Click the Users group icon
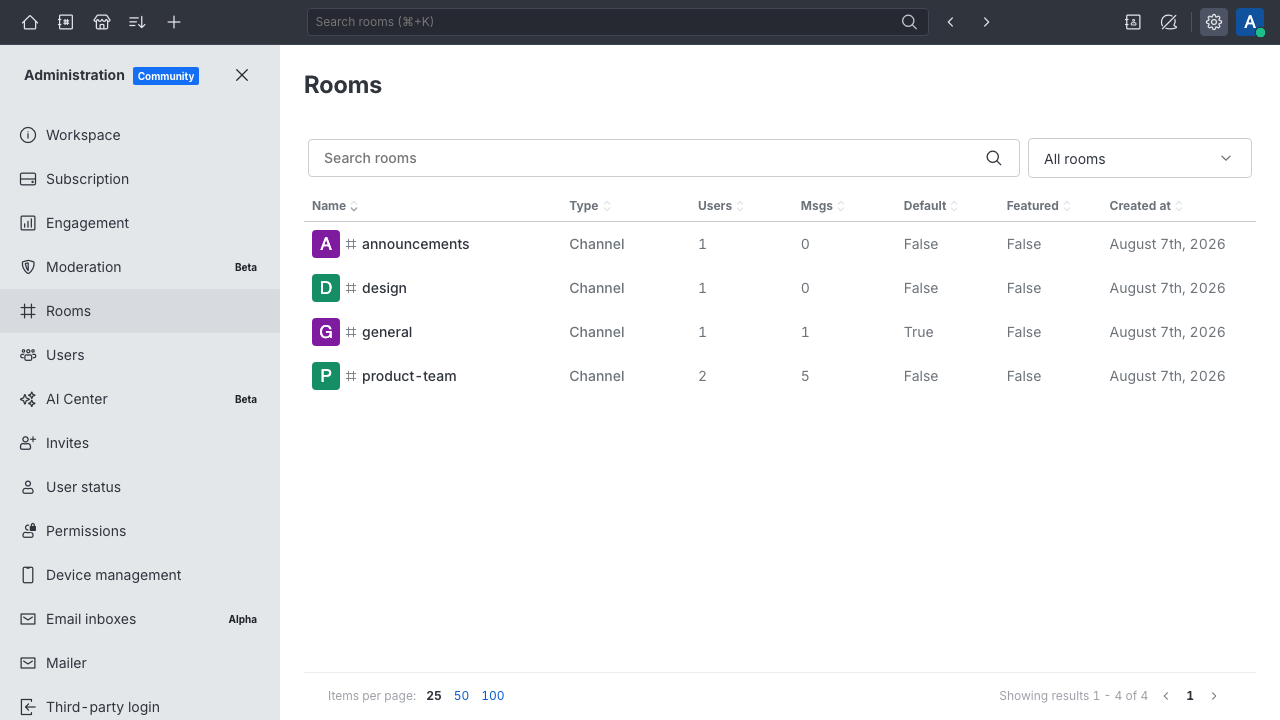This screenshot has height=720, width=1280. (28, 355)
